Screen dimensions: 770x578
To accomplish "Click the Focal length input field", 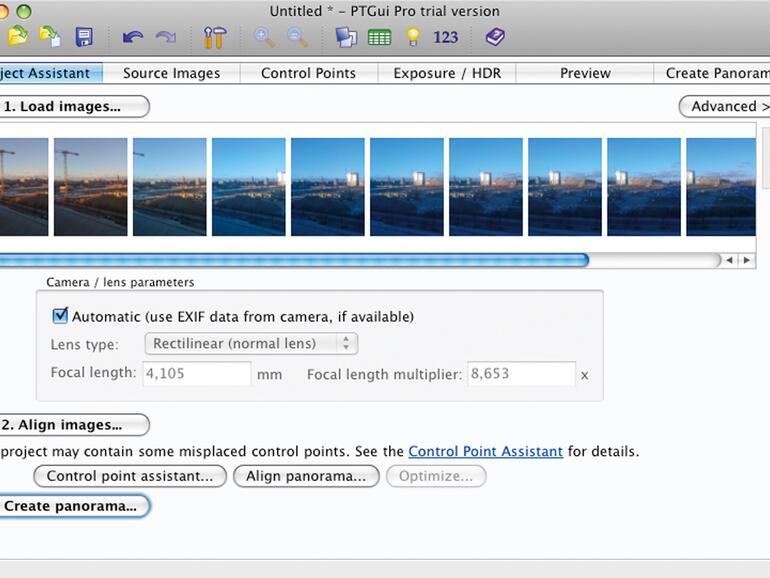I will pyautogui.click(x=197, y=374).
